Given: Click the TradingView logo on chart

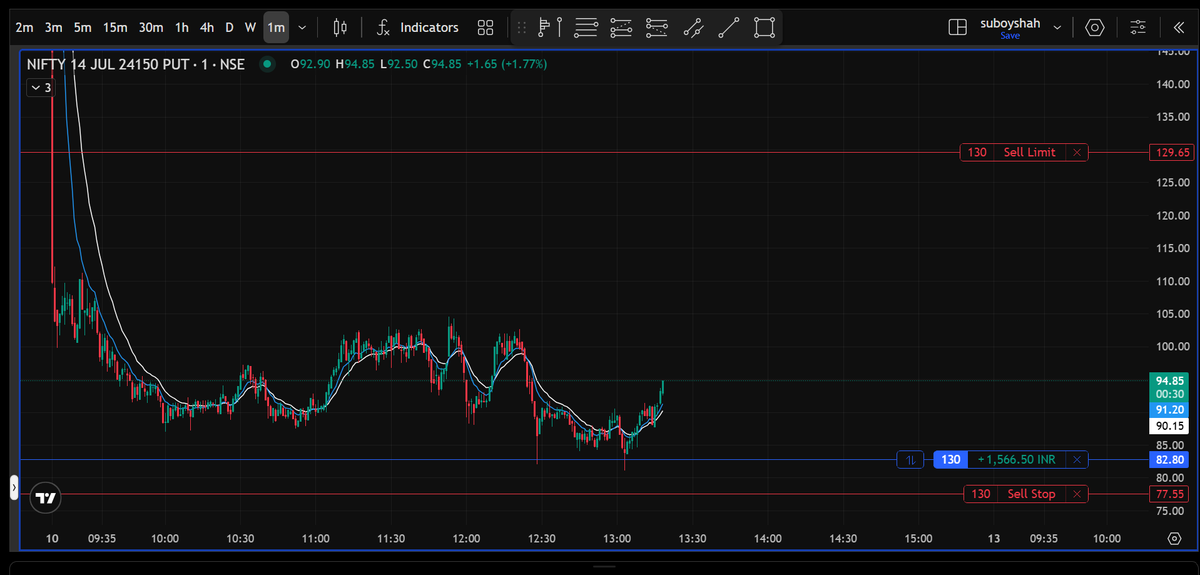Looking at the screenshot, I should coord(45,497).
